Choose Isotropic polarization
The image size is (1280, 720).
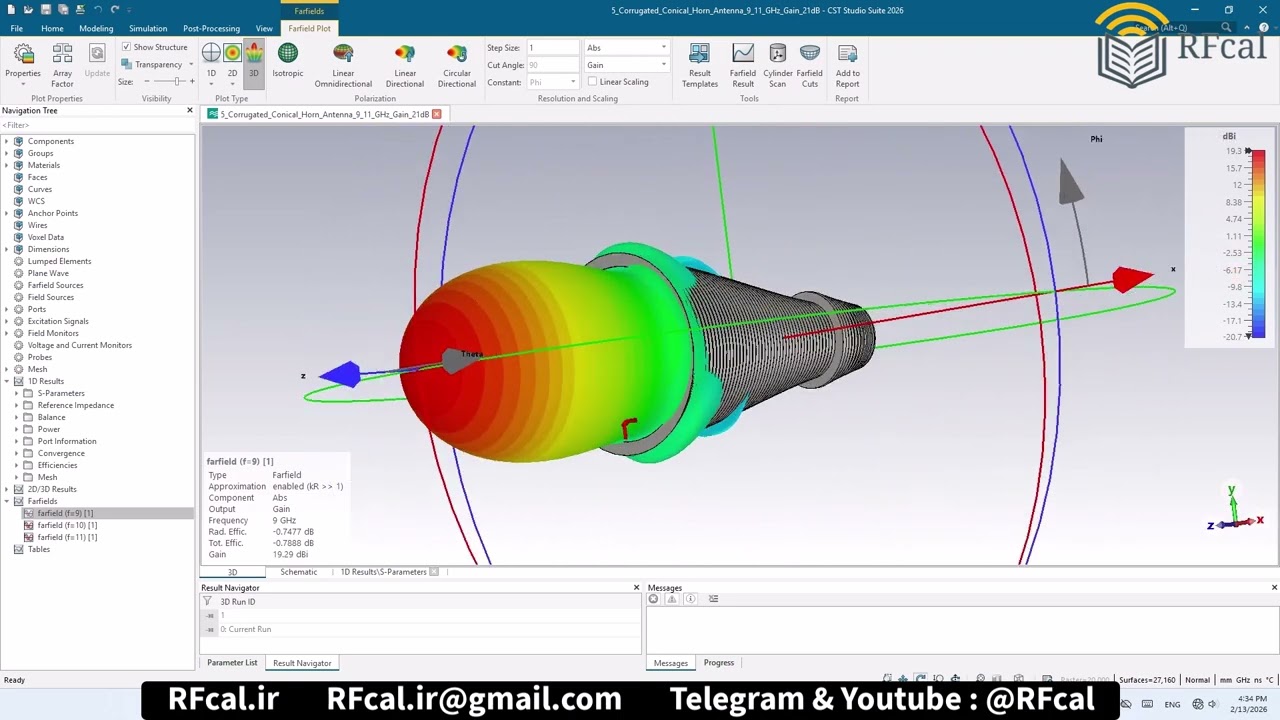(287, 60)
